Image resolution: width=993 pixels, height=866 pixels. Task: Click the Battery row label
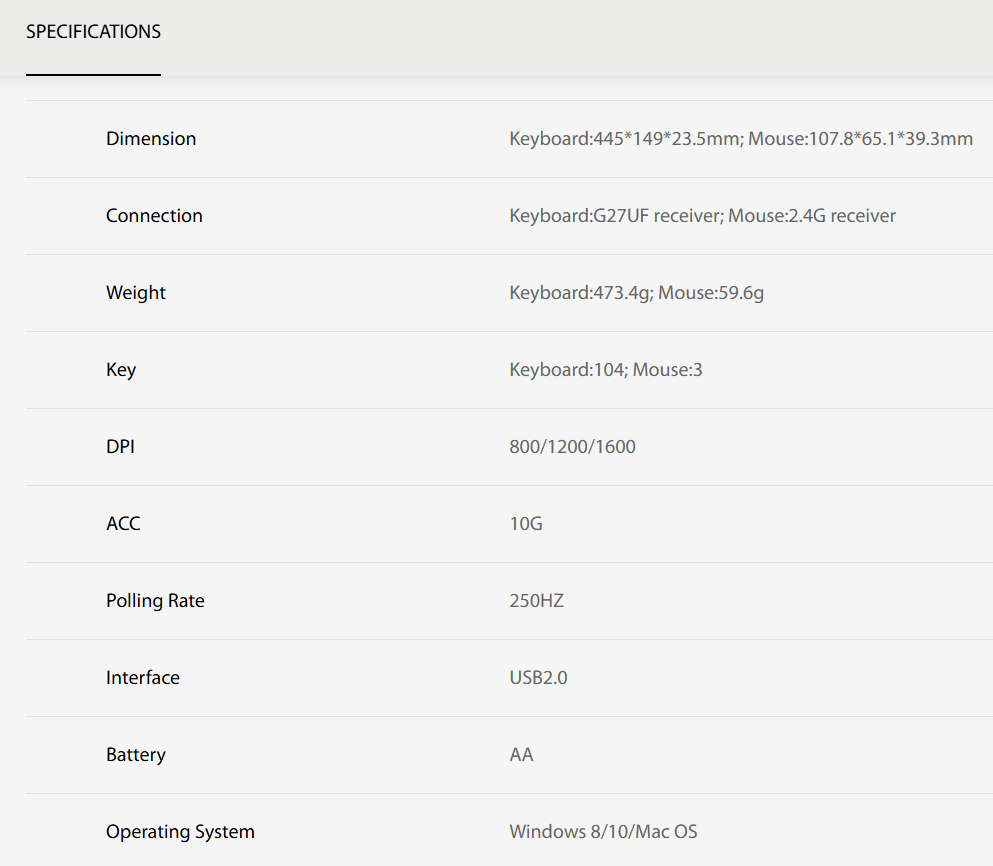pos(136,755)
